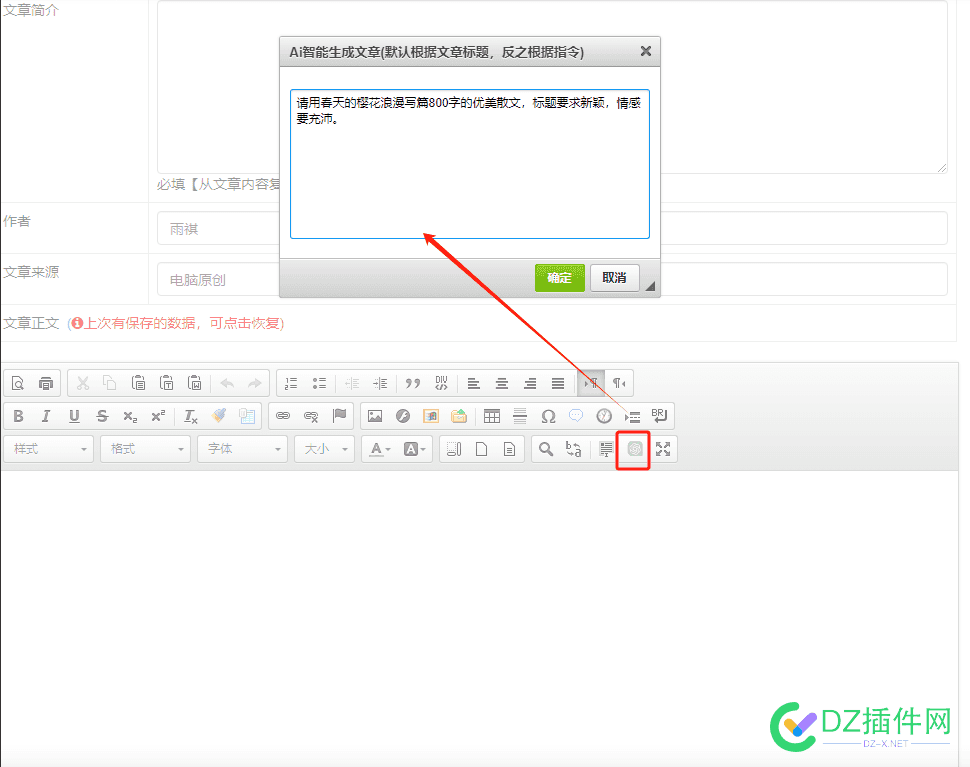Click Paste from Word icon
This screenshot has width=970, height=767.
(195, 384)
